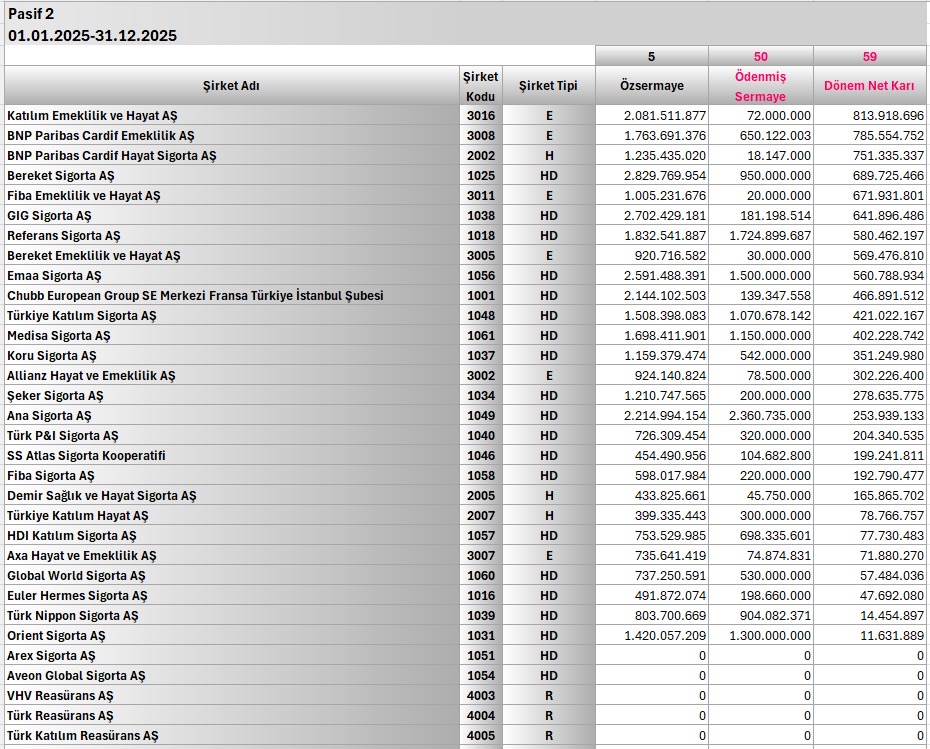Click company code 3008 cell
Viewport: 930px width, 749px height.
click(x=480, y=136)
